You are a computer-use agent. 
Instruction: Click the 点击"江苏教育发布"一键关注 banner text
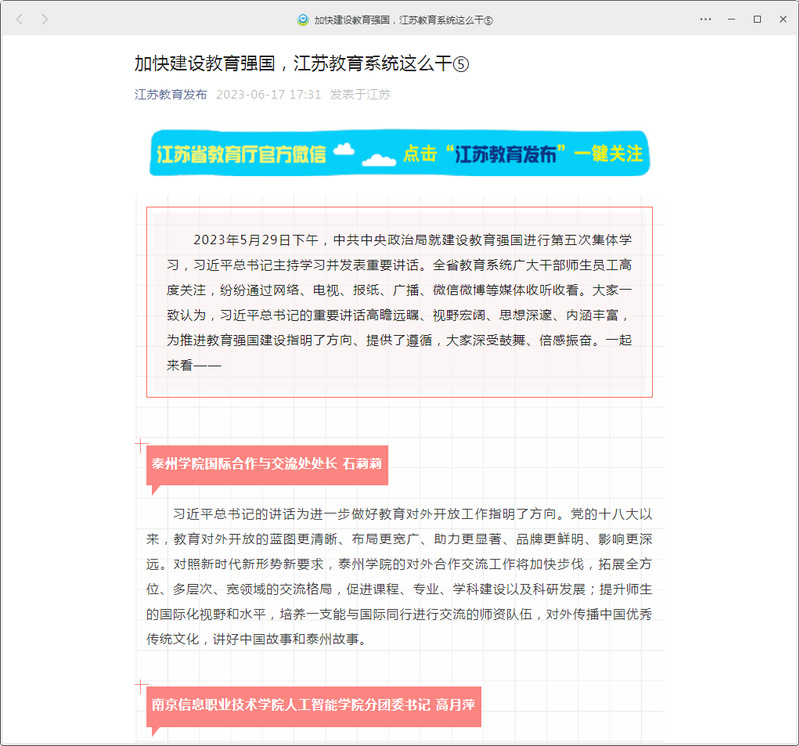[522, 154]
